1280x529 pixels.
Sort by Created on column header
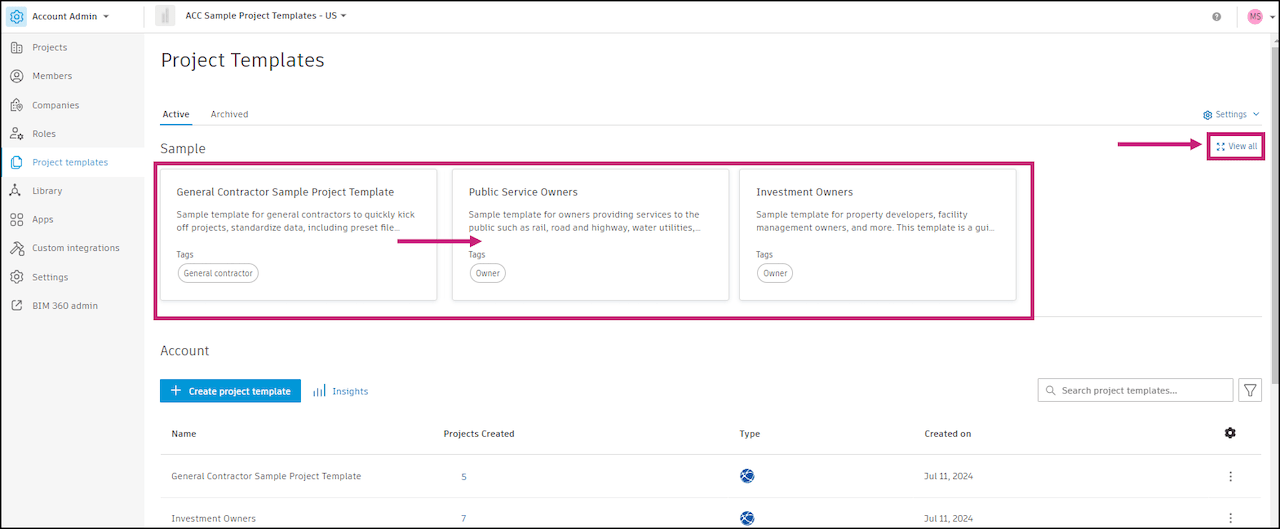947,434
